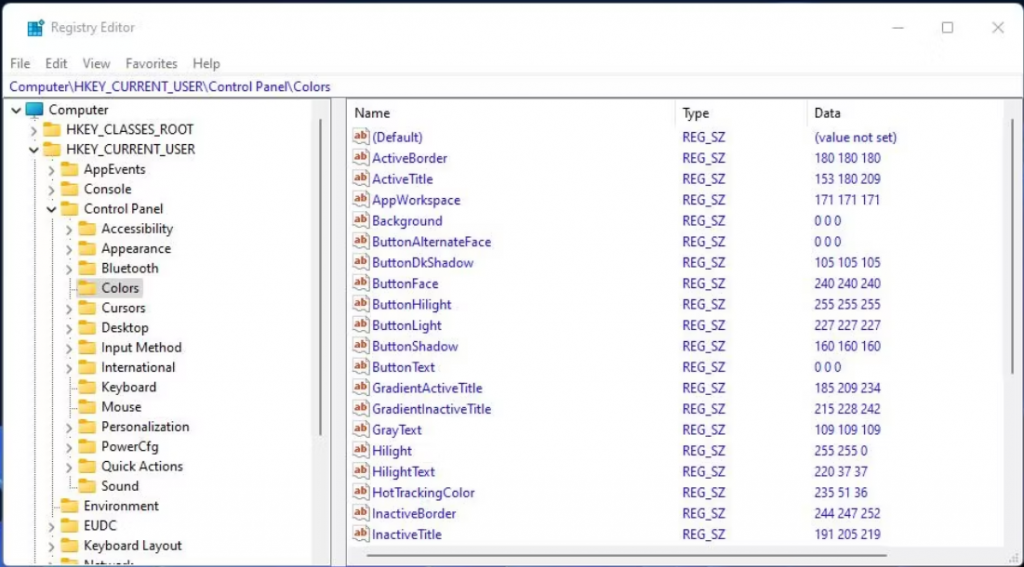
Task: Expand the EUDC key
Action: (x=52, y=526)
